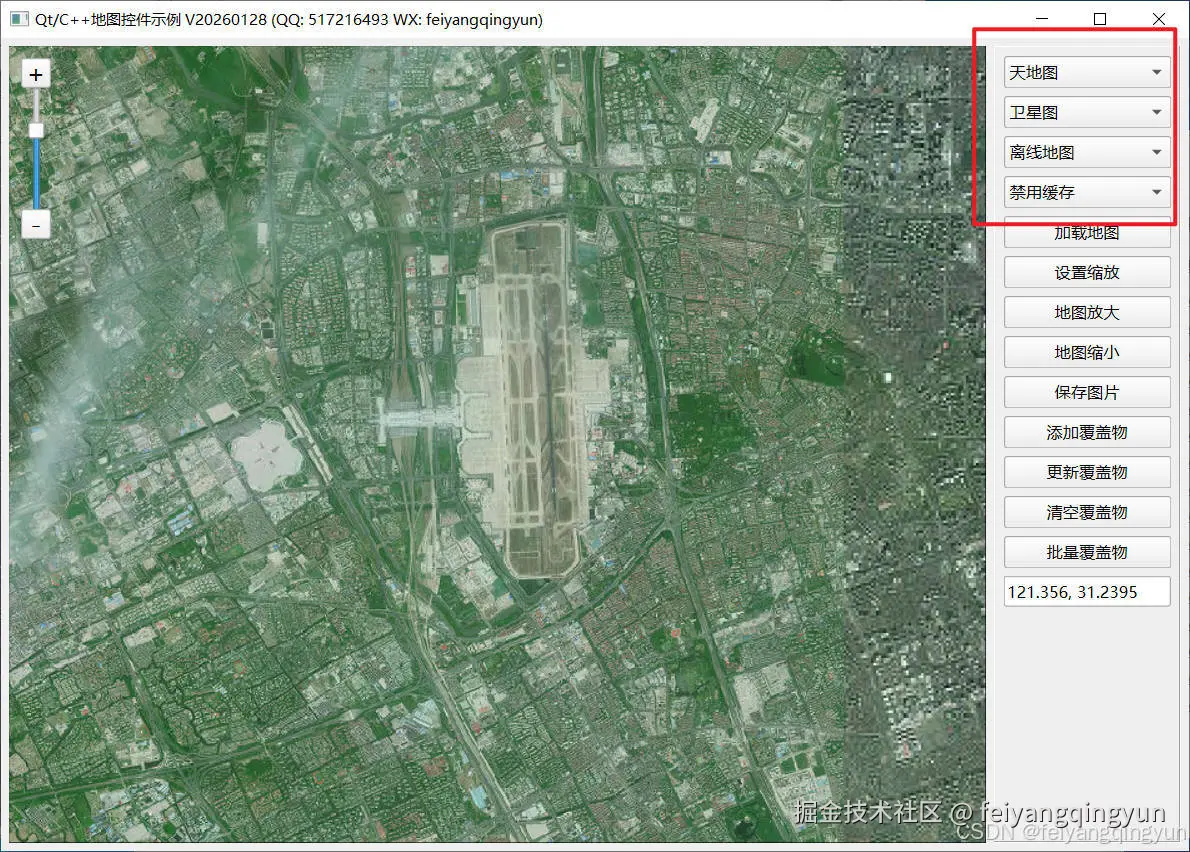Minimize the map demo window

click(x=1041, y=19)
